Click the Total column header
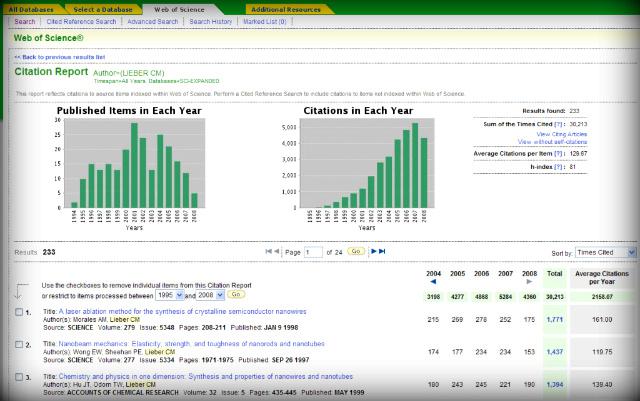The height and width of the screenshot is (401, 640). (x=555, y=274)
